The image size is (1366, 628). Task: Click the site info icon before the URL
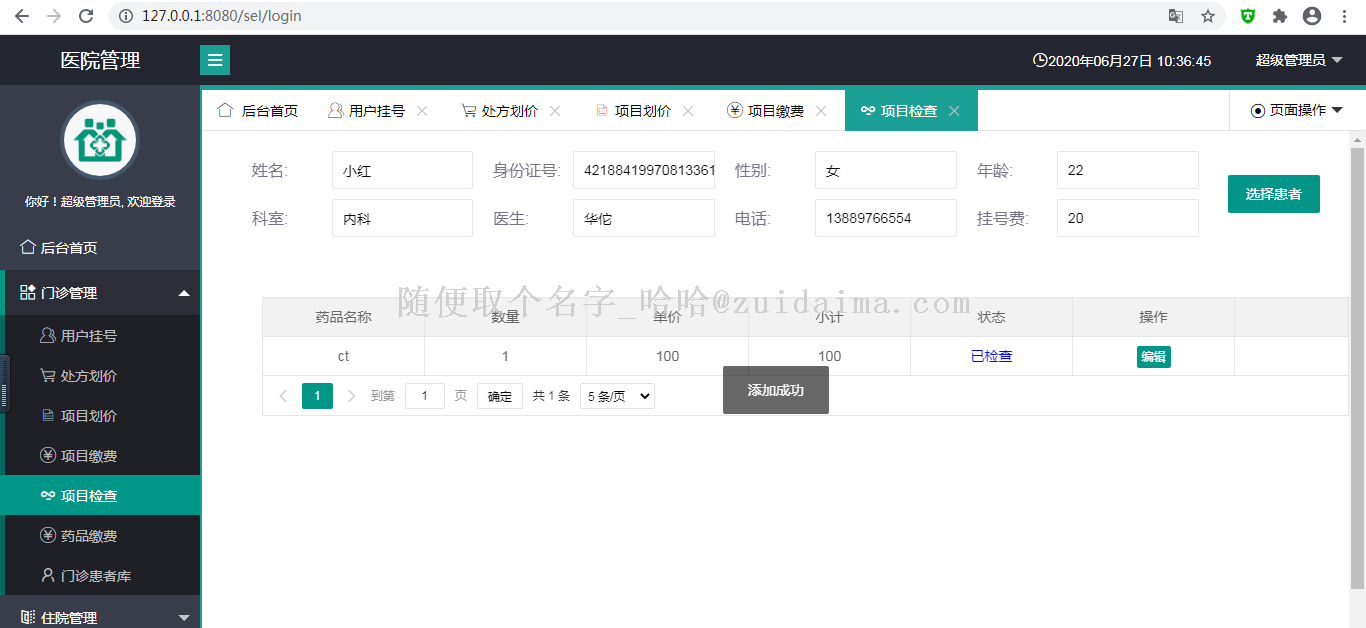(126, 16)
